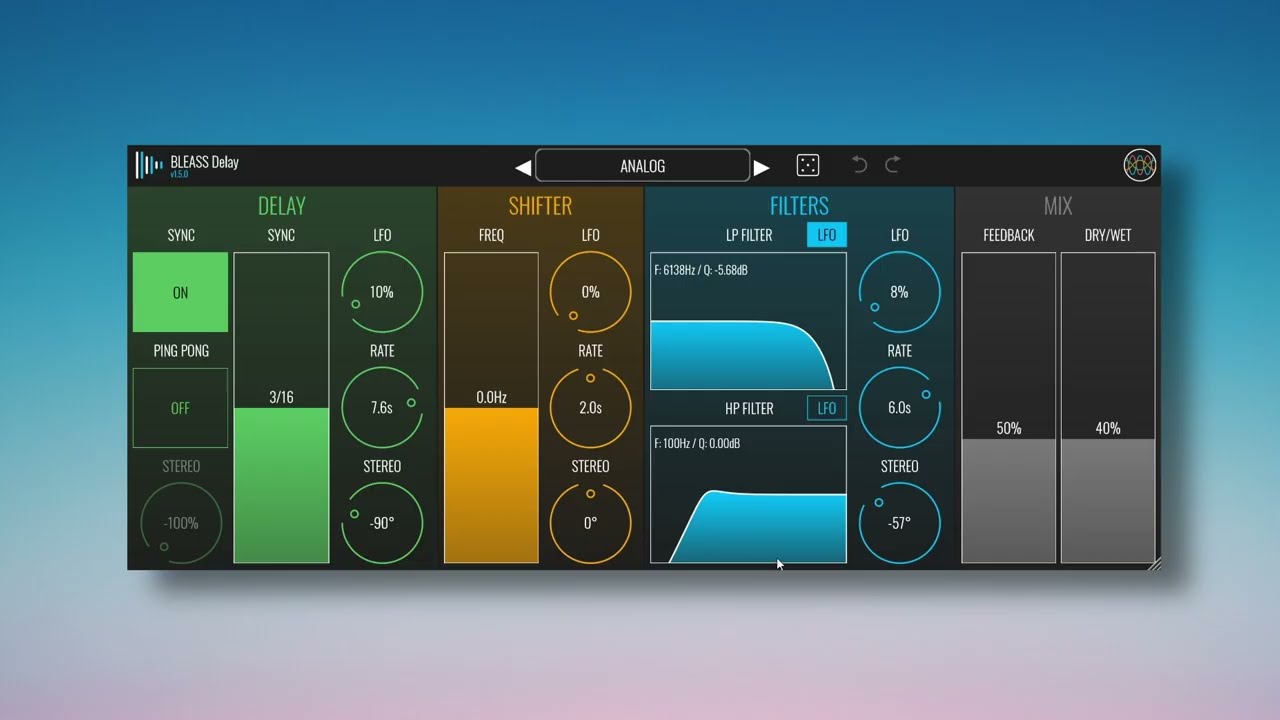Click the shifter FREQ 0.0Hz slider
The image size is (1280, 720).
[491, 408]
